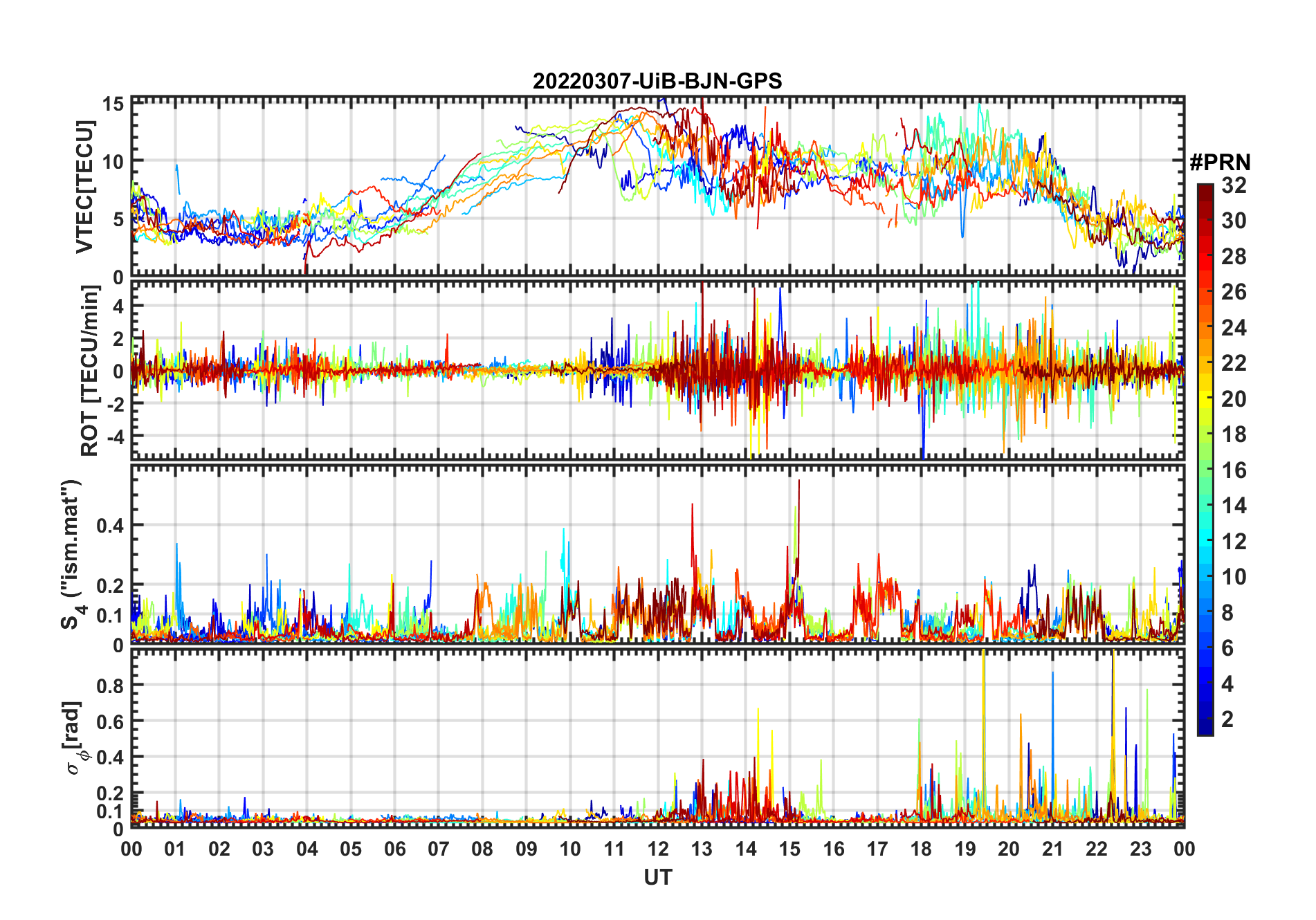Click the σφ[rad] y-axis label

pyautogui.click(x=75, y=738)
